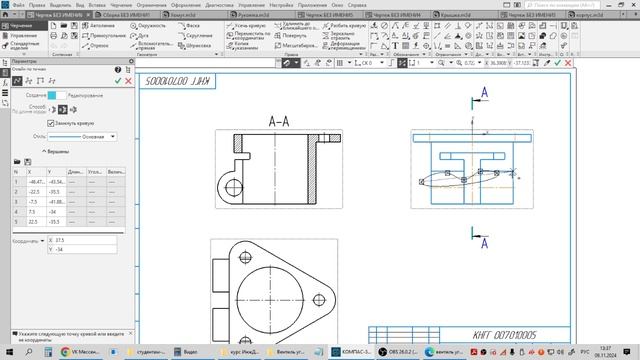Select the second curve mode icon in Parameters
The image size is (640, 360).
(29, 81)
